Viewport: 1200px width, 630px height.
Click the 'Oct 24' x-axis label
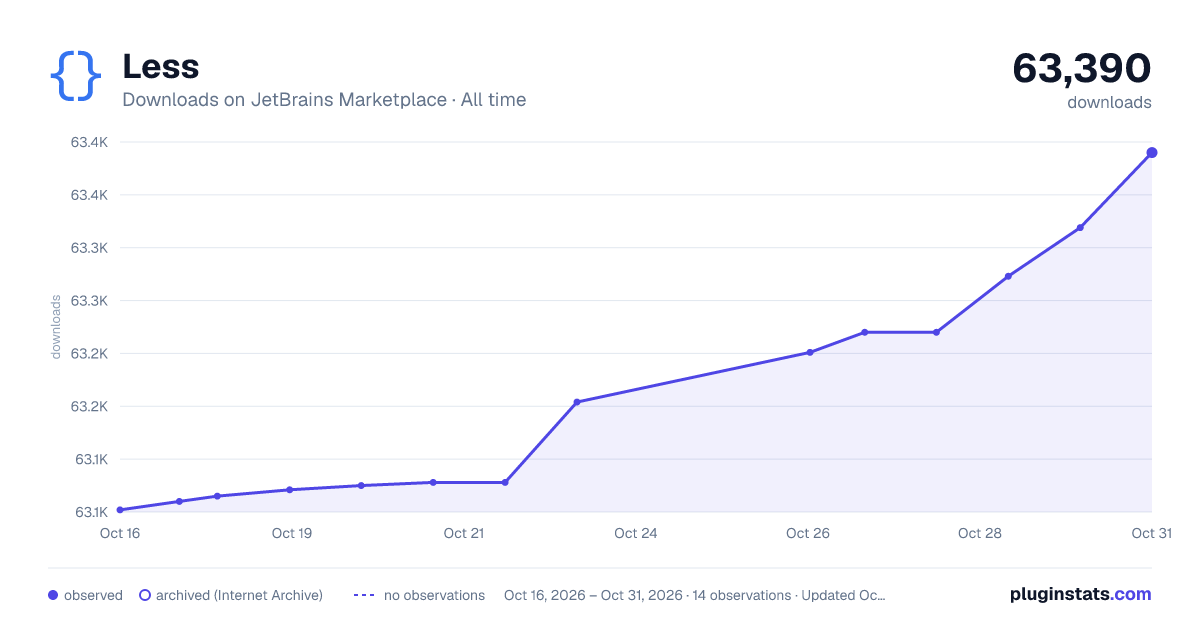636,533
